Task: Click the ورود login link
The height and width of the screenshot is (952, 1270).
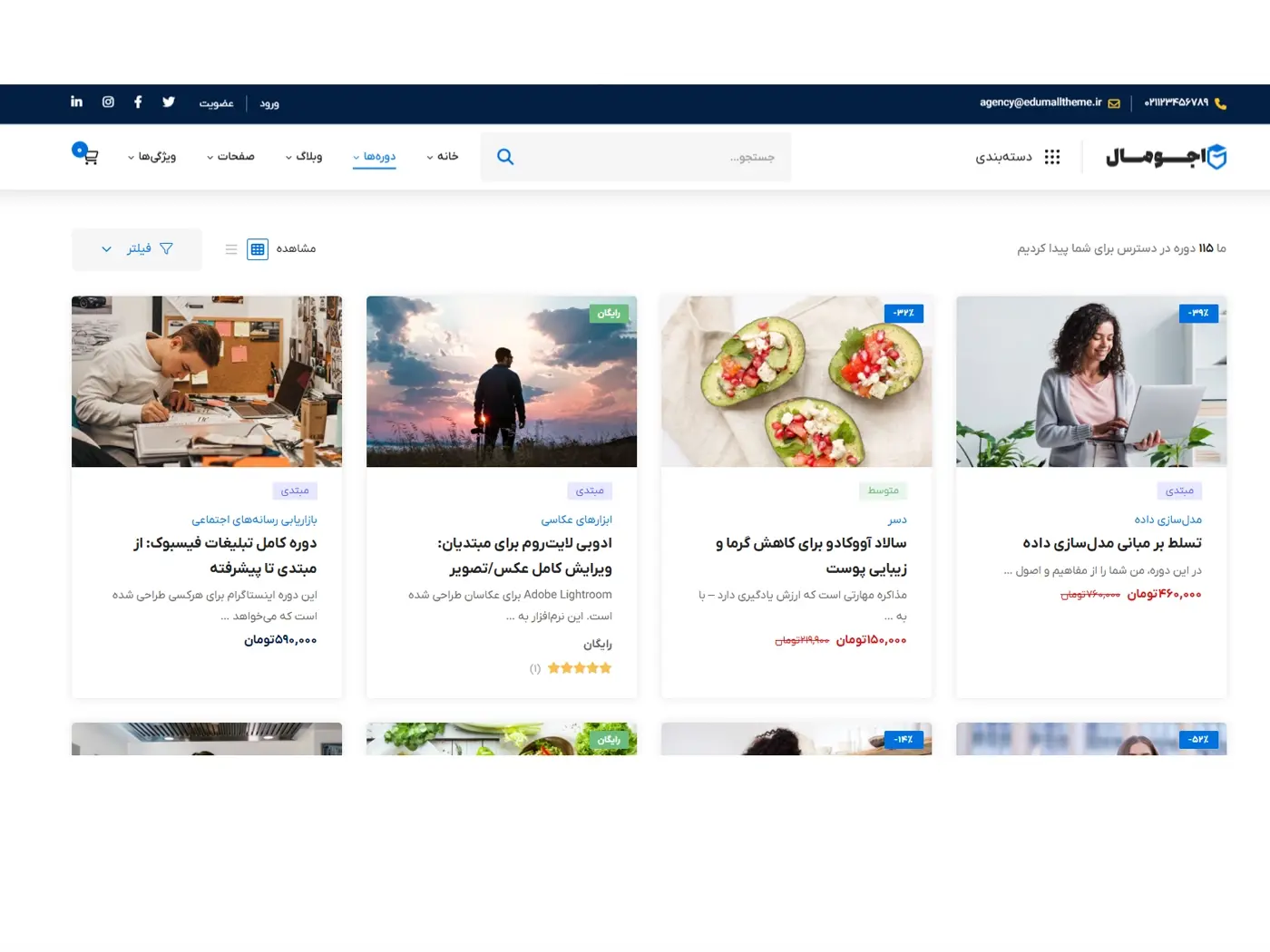Action: coord(269,102)
